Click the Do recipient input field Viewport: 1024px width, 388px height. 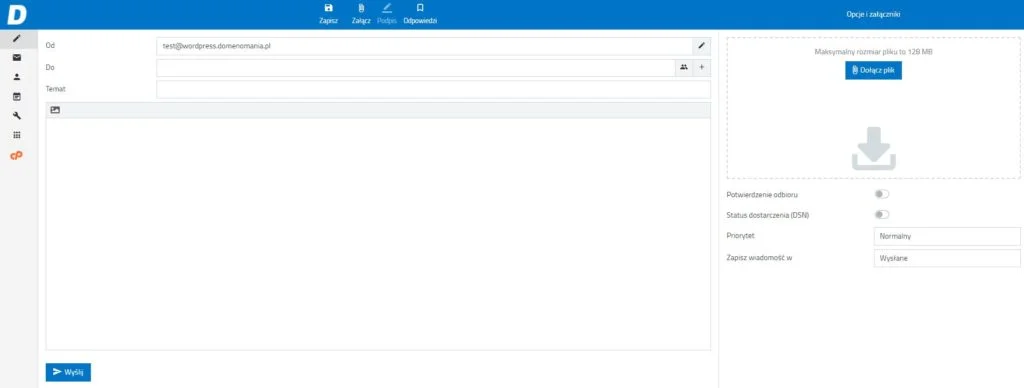coord(415,67)
